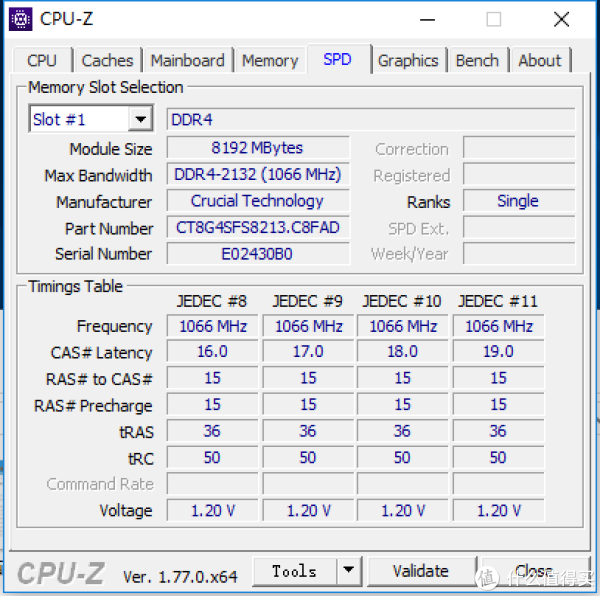Click CAS# Latency value 19.0

[x=498, y=352]
